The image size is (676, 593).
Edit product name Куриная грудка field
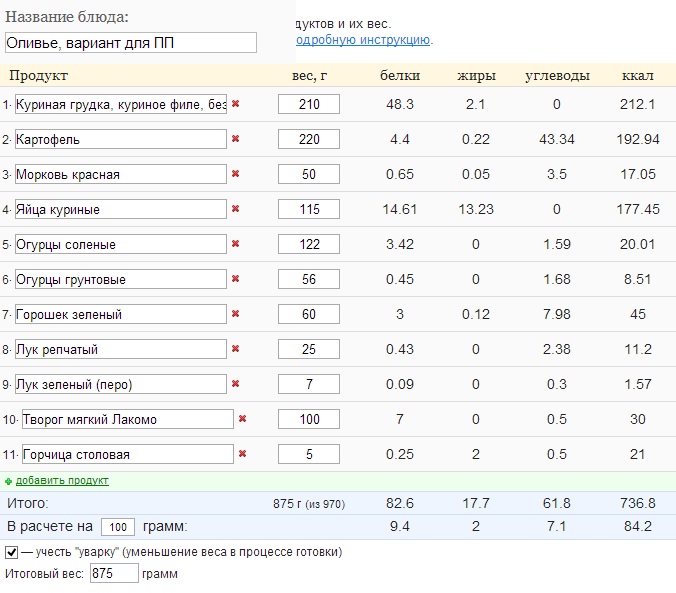coord(121,104)
